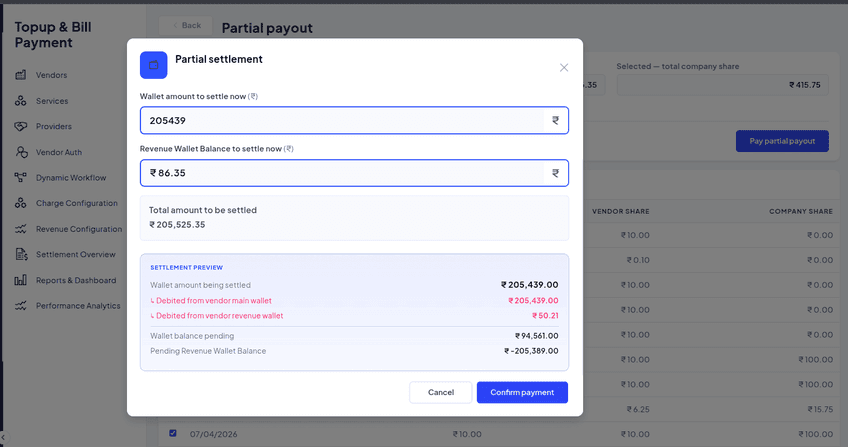Click the Providers handshake icon
The image size is (848, 447).
21,126
